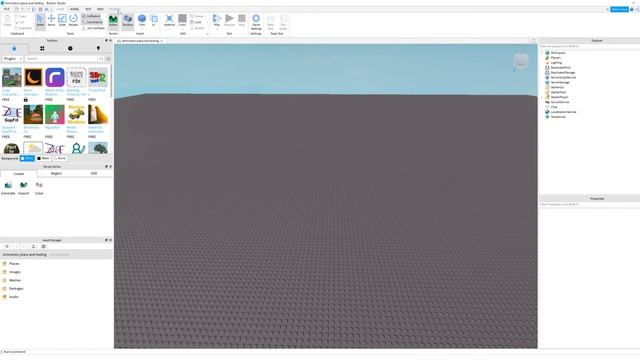
Task: Select the Building Tools F3X plugin thumbnail
Action: point(76,78)
